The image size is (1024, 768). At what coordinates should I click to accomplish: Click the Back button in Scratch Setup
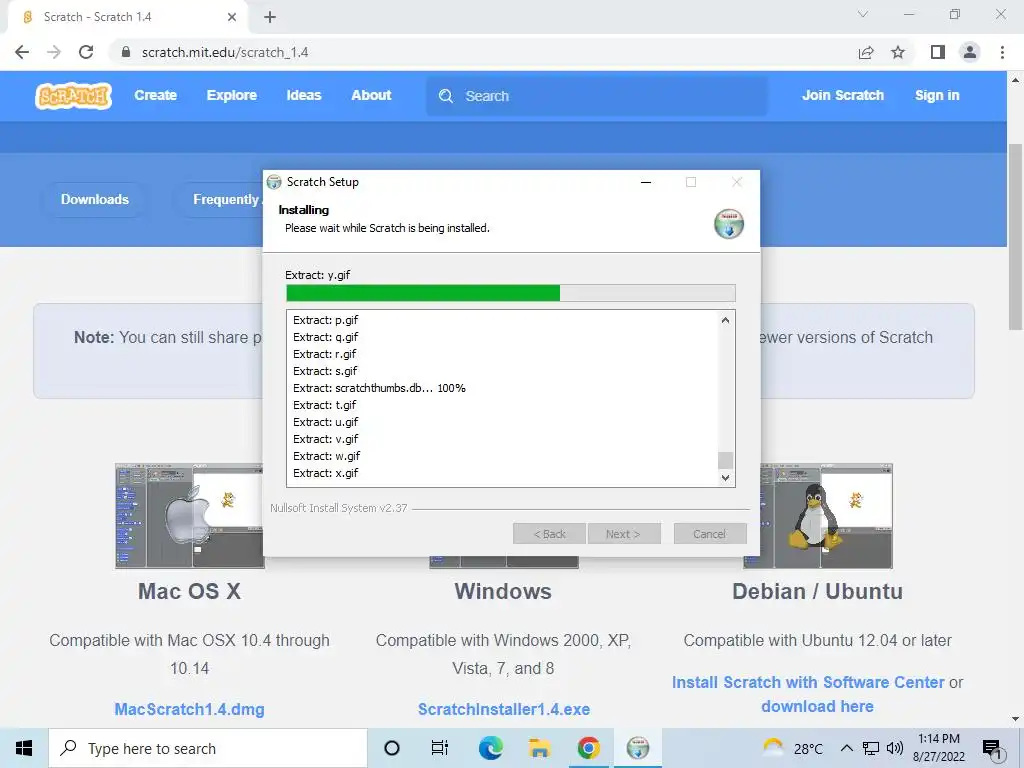(550, 534)
